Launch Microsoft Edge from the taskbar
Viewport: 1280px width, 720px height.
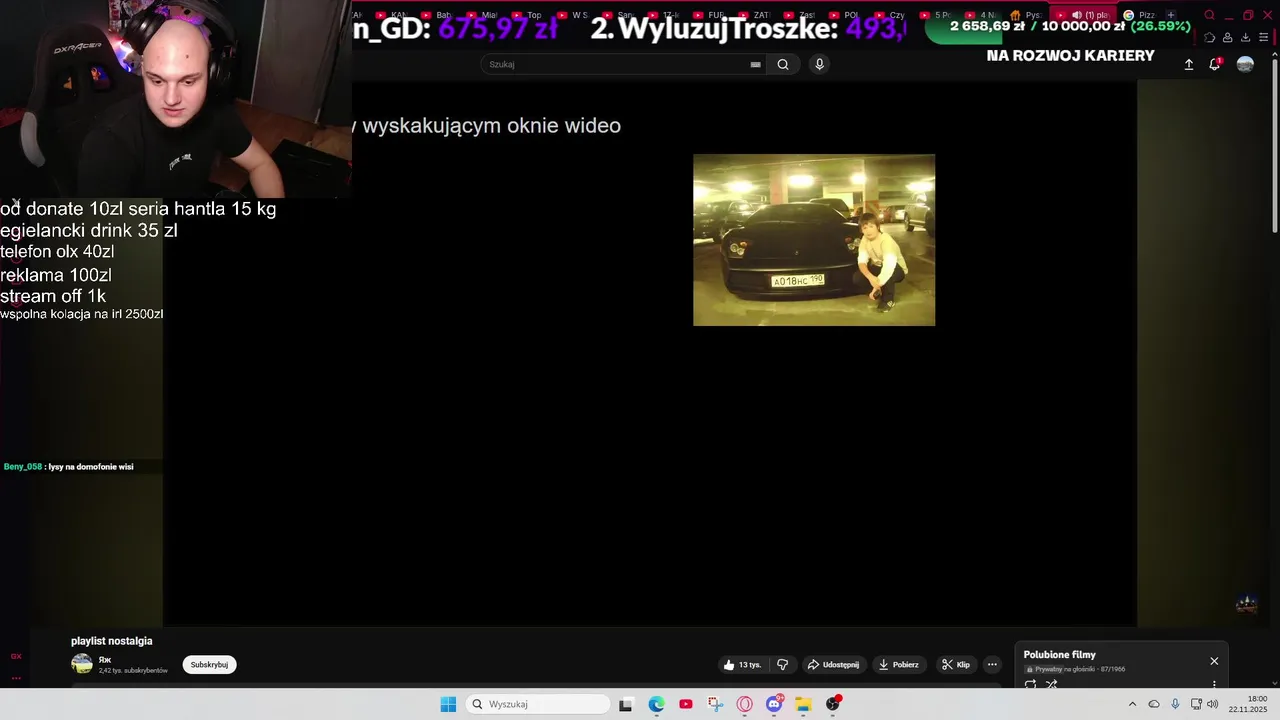tap(656, 704)
